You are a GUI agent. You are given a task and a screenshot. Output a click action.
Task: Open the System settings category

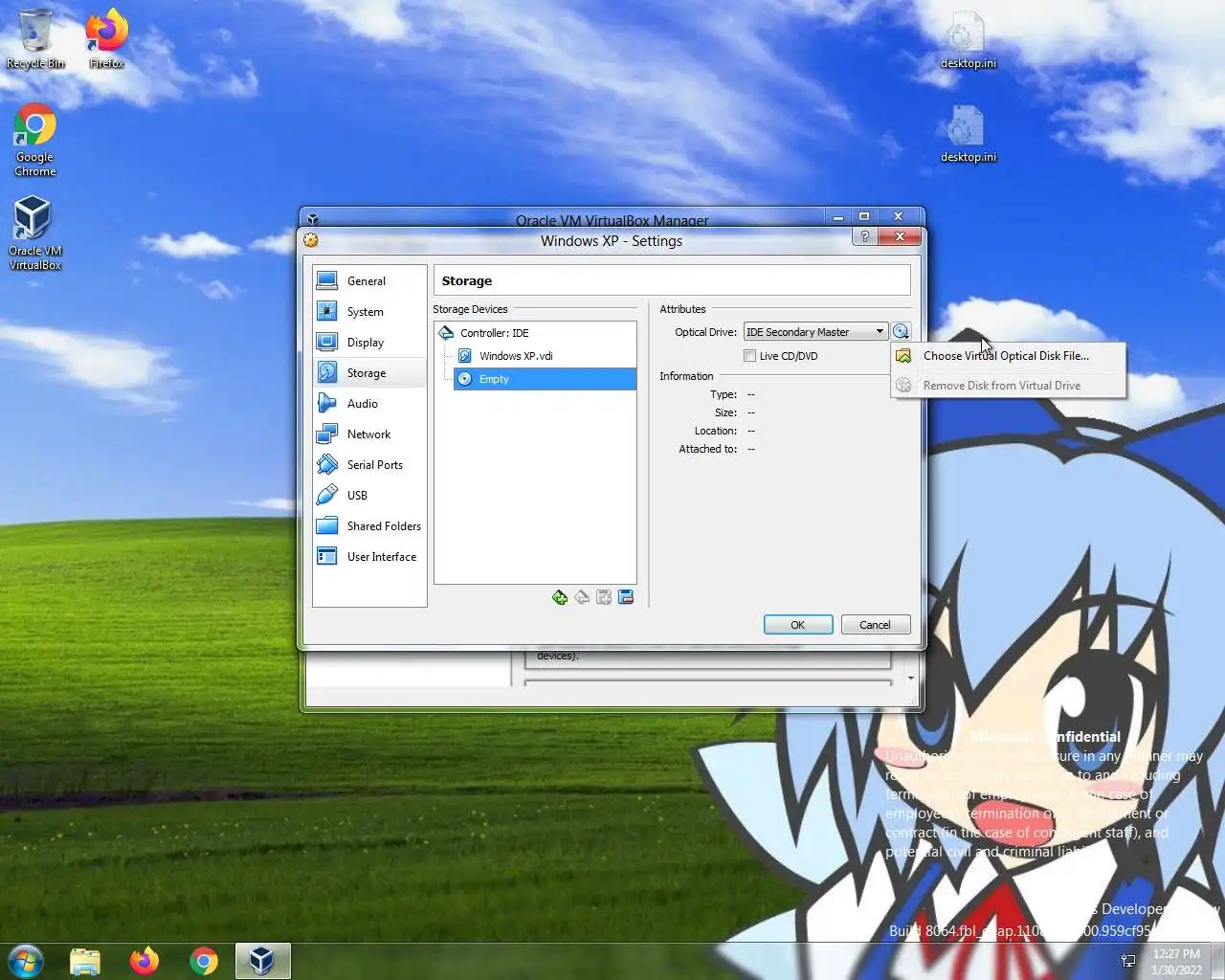point(368,311)
